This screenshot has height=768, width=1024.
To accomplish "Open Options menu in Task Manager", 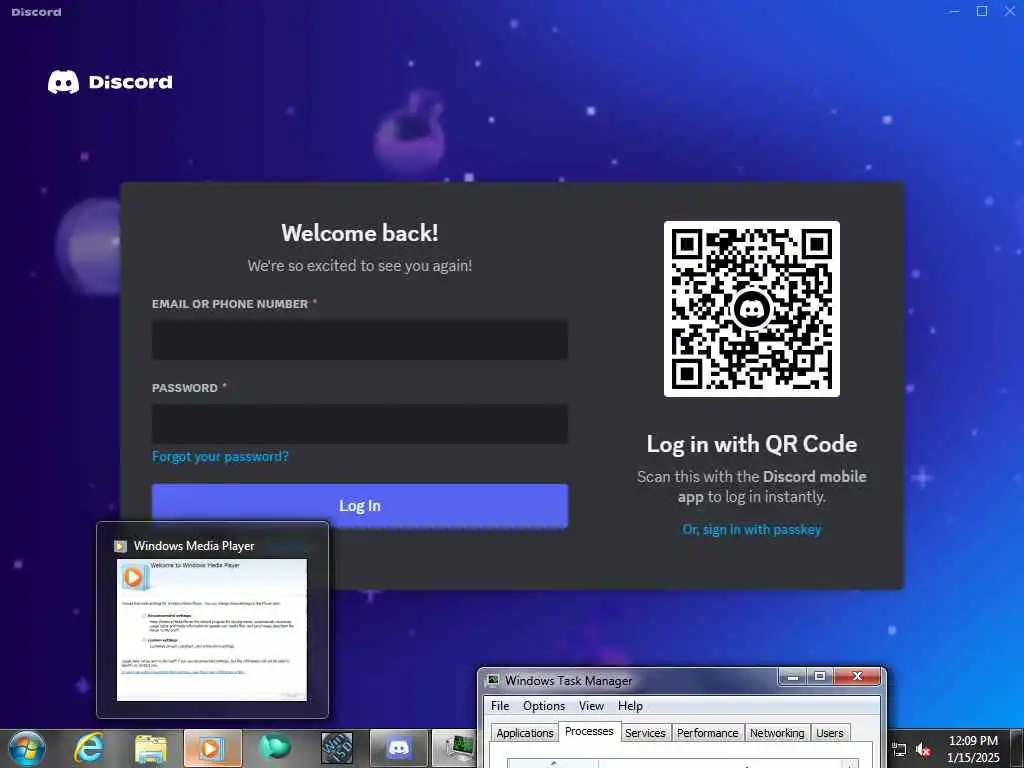I will (x=543, y=706).
